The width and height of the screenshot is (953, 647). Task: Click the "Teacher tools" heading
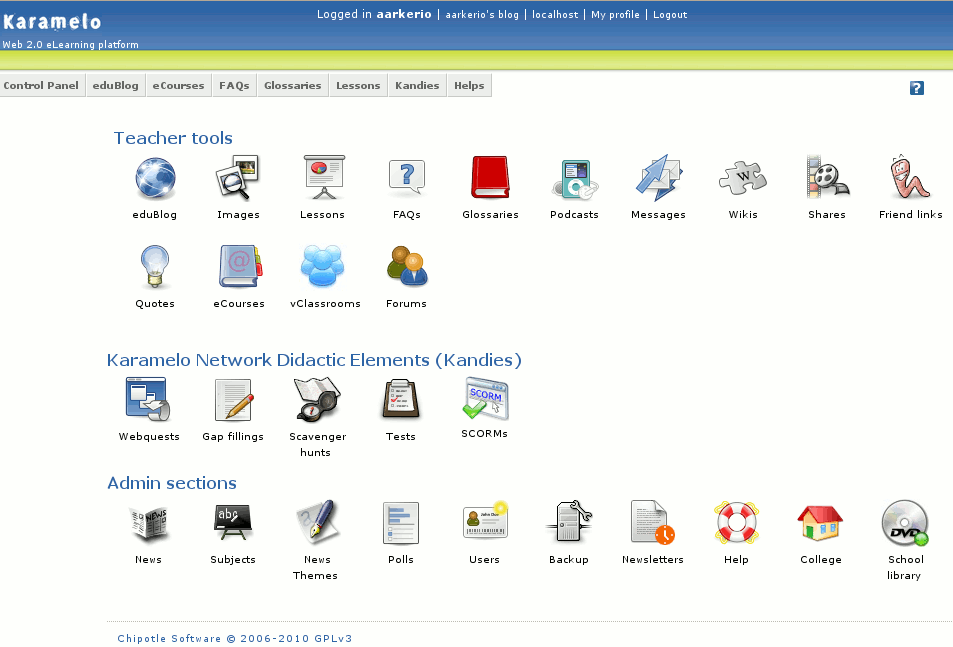173,138
